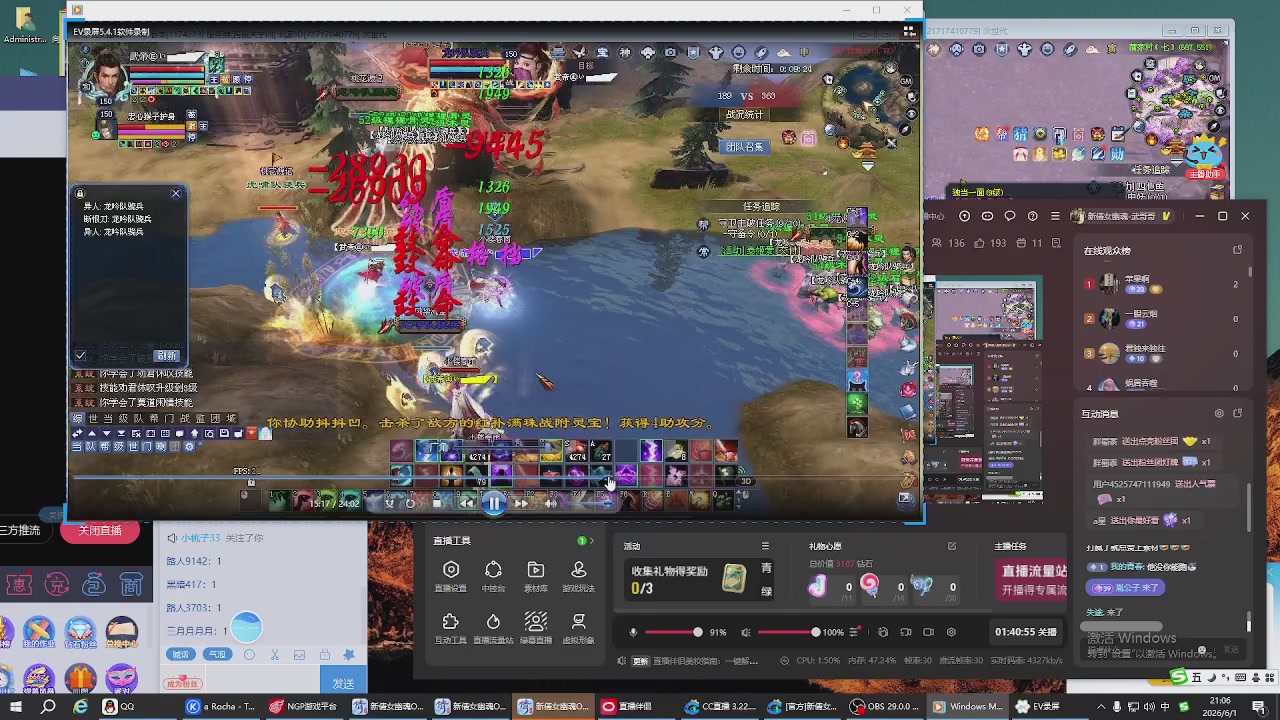The height and width of the screenshot is (720, 1280).
Task: Open the 包 bag icon
Action: point(94,583)
